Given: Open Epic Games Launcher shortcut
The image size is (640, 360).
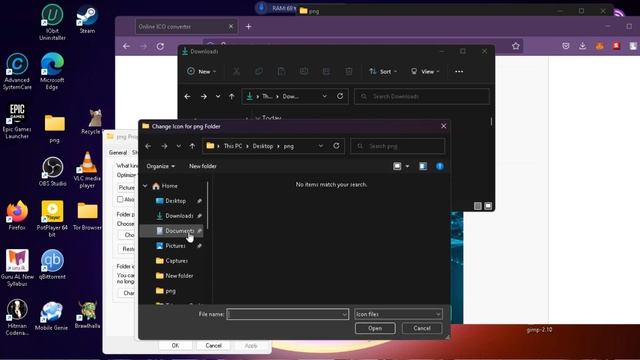Looking at the screenshot, I should tap(17, 121).
